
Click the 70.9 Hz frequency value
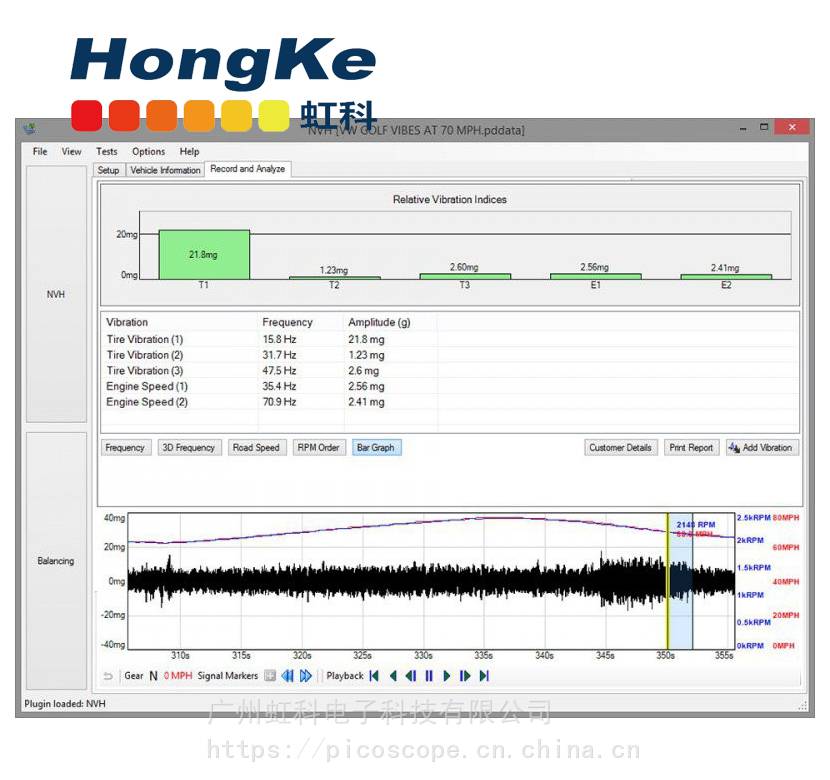pyautogui.click(x=279, y=402)
